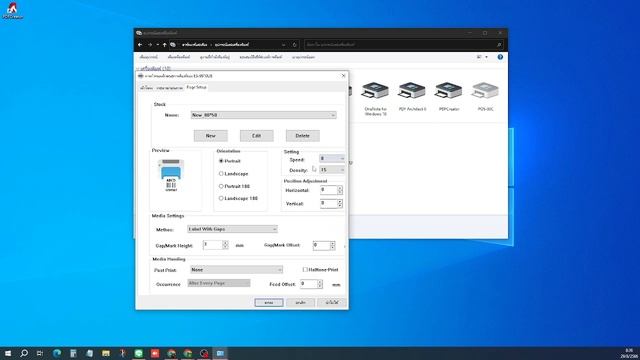Open the Stock Name dropdown
The height and width of the screenshot is (360, 640).
pos(264,115)
